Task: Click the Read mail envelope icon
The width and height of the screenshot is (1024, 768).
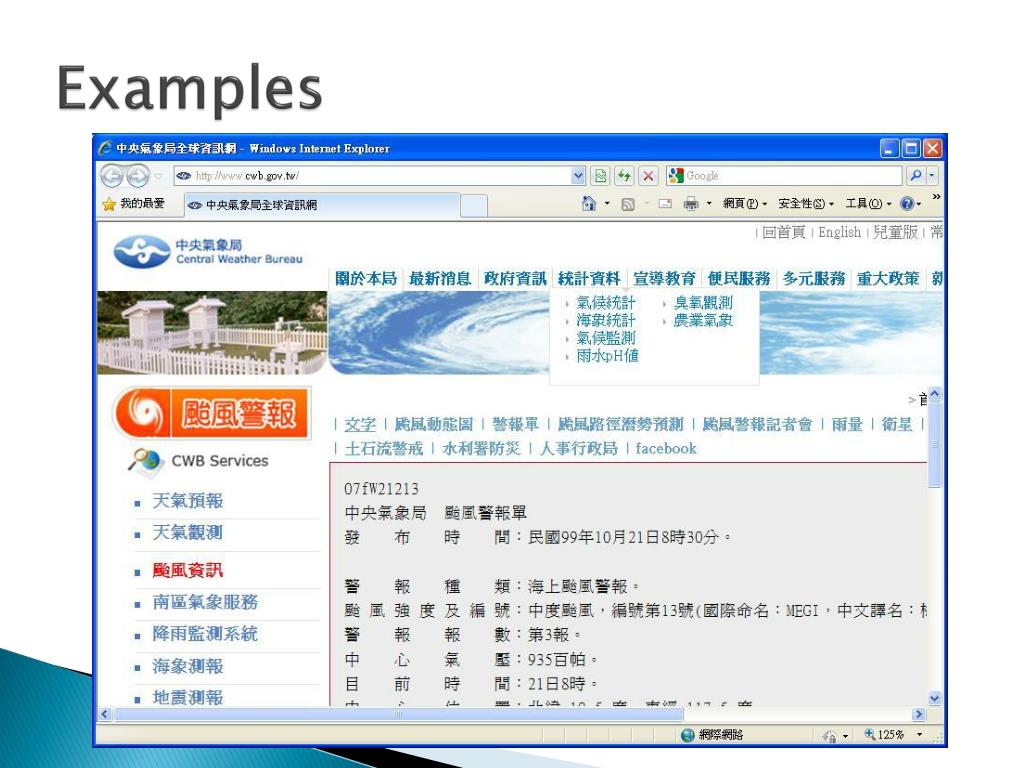Action: [665, 204]
